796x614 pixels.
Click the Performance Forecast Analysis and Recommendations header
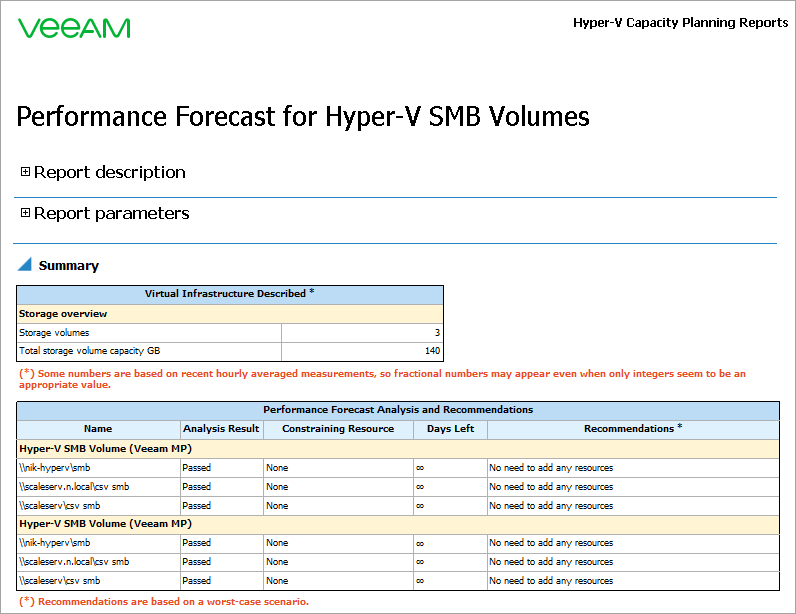click(x=398, y=410)
